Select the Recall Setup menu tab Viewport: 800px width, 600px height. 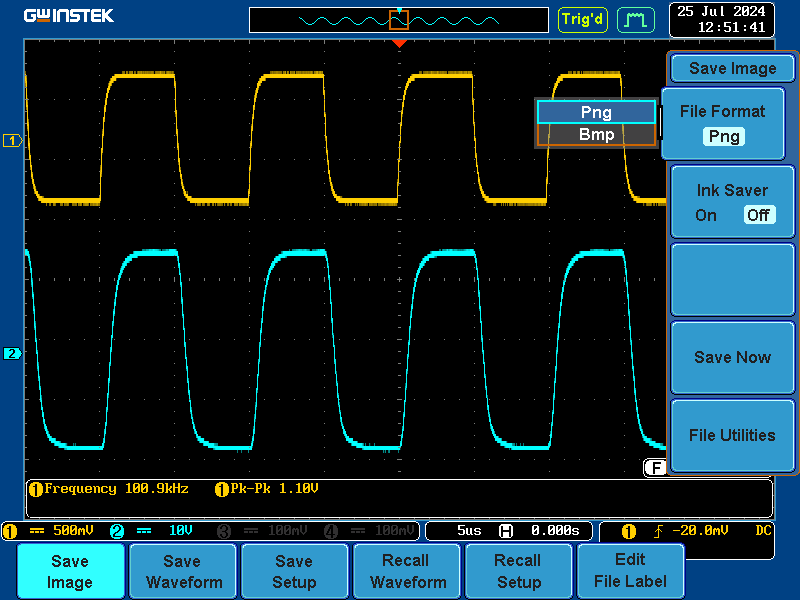tap(519, 571)
